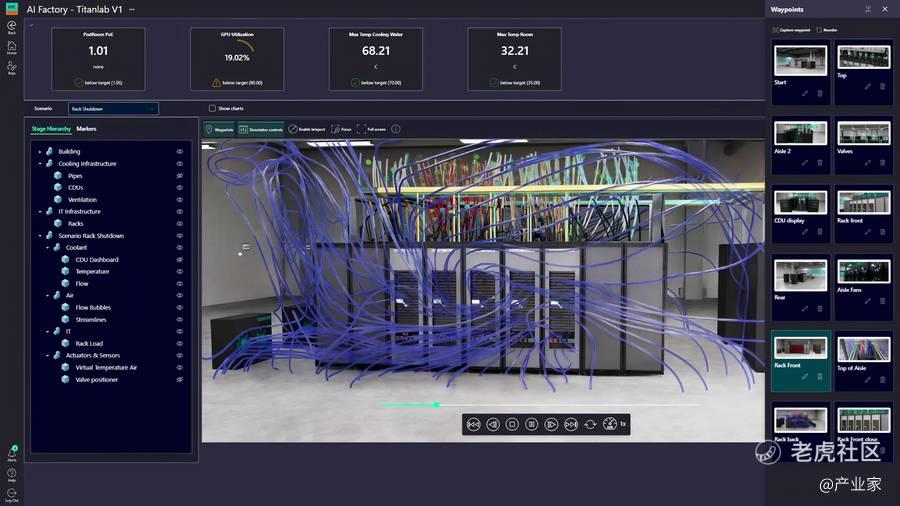Viewport: 900px width, 506px height.
Task: Toggle visibility of Streamlines
Action: [x=180, y=320]
